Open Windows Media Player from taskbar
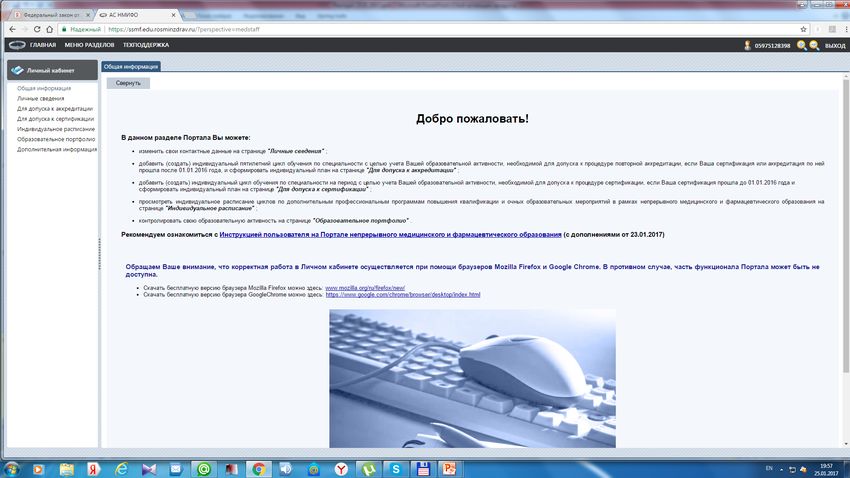850x478 pixels. [38, 469]
